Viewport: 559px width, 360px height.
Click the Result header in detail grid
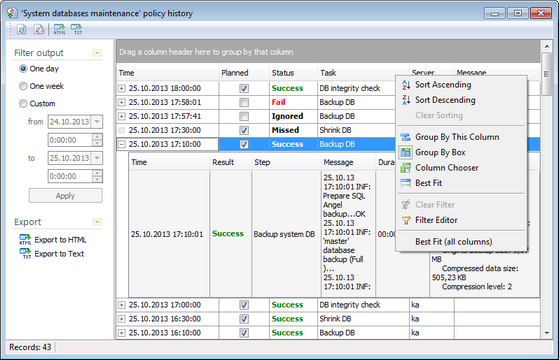coord(231,162)
